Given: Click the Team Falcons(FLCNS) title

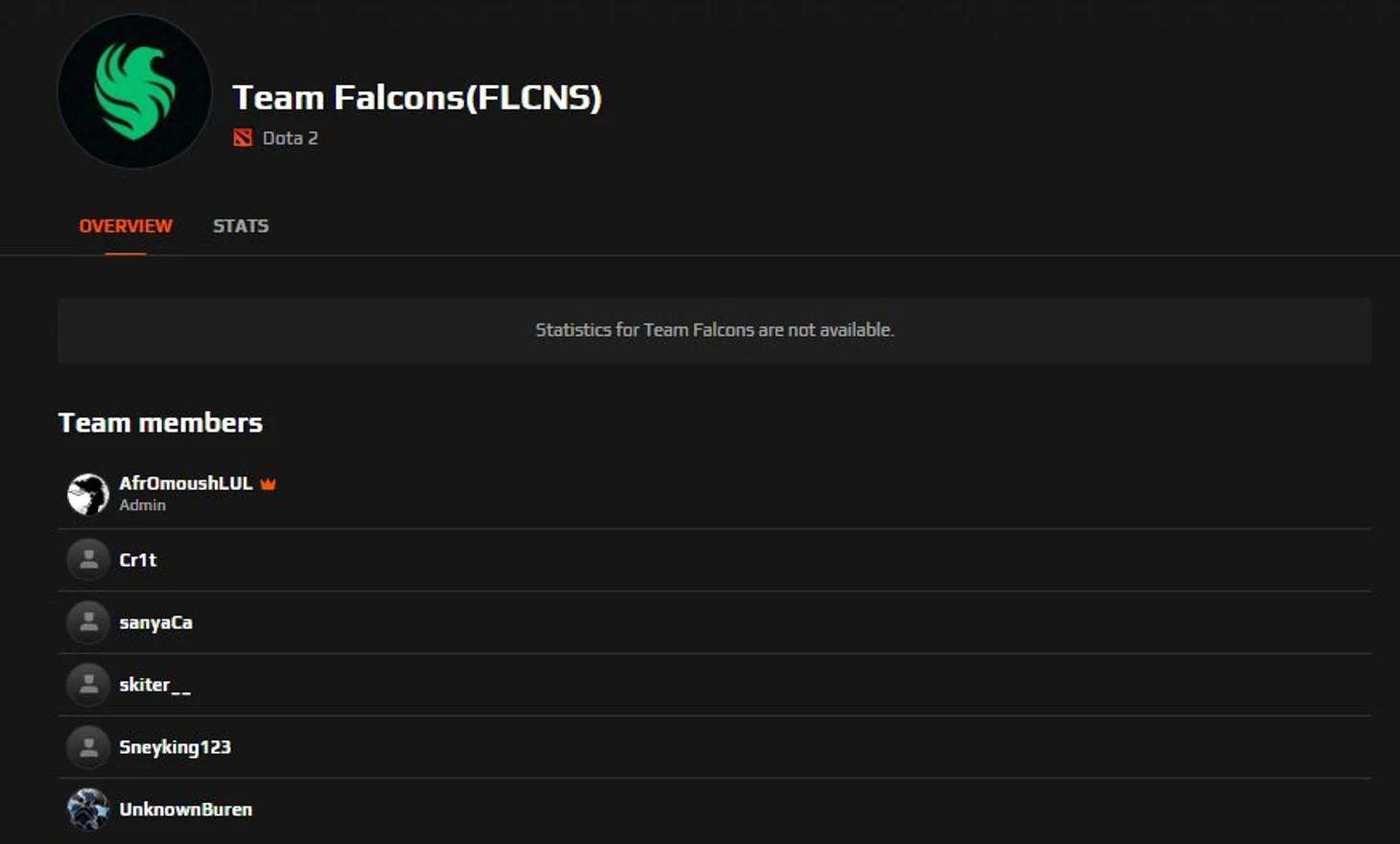Looking at the screenshot, I should tap(417, 97).
